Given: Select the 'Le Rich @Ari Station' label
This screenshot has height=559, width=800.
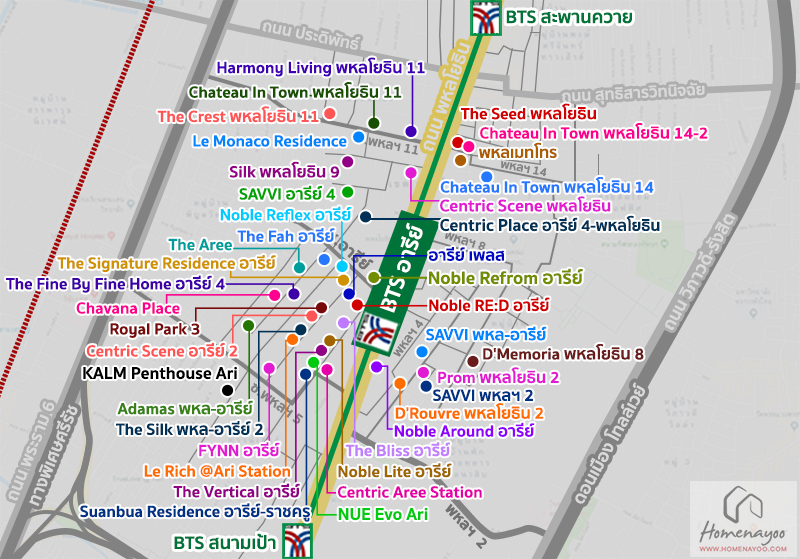Looking at the screenshot, I should (217, 471).
